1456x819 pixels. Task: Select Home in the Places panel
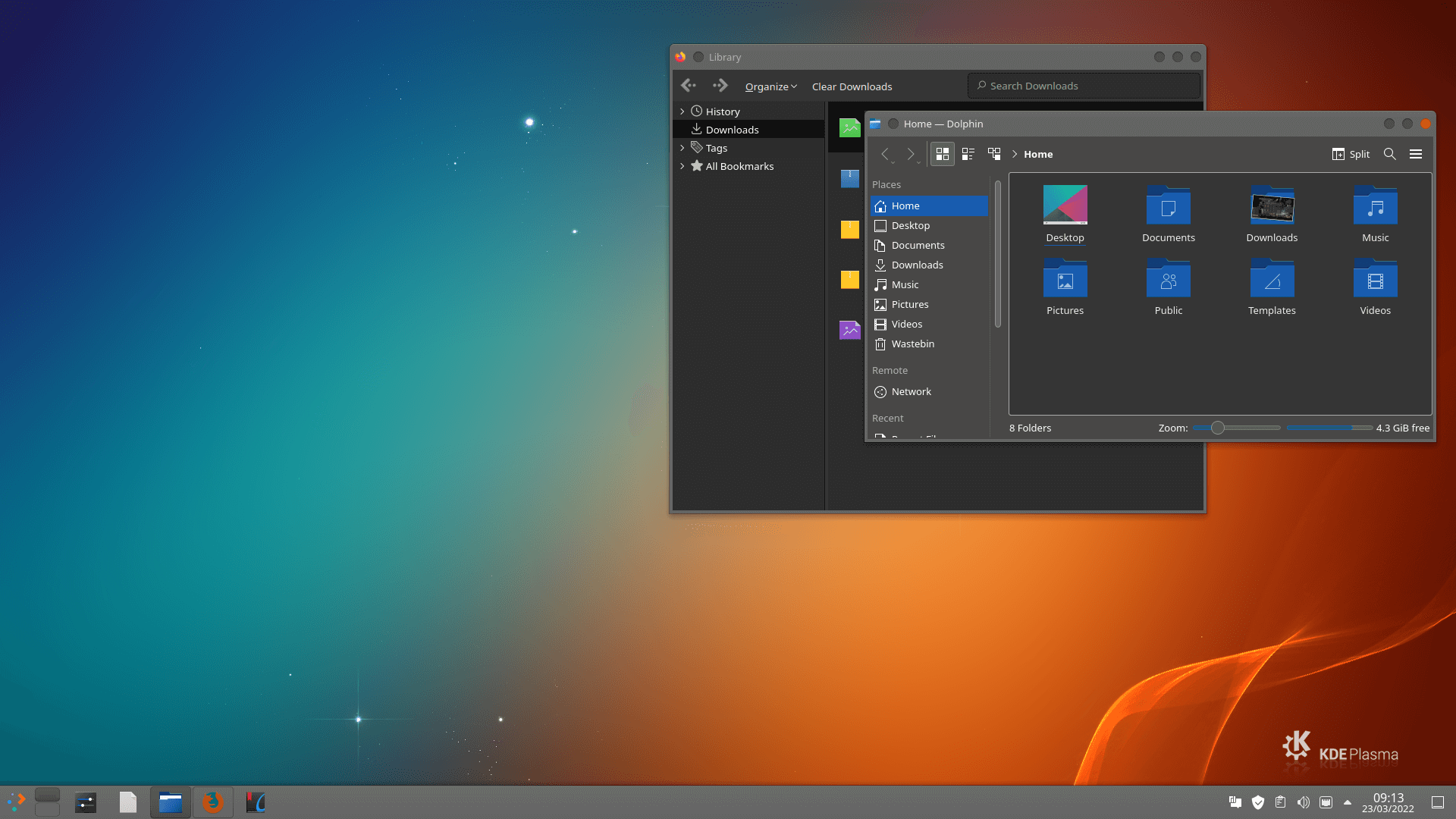pyautogui.click(x=905, y=206)
